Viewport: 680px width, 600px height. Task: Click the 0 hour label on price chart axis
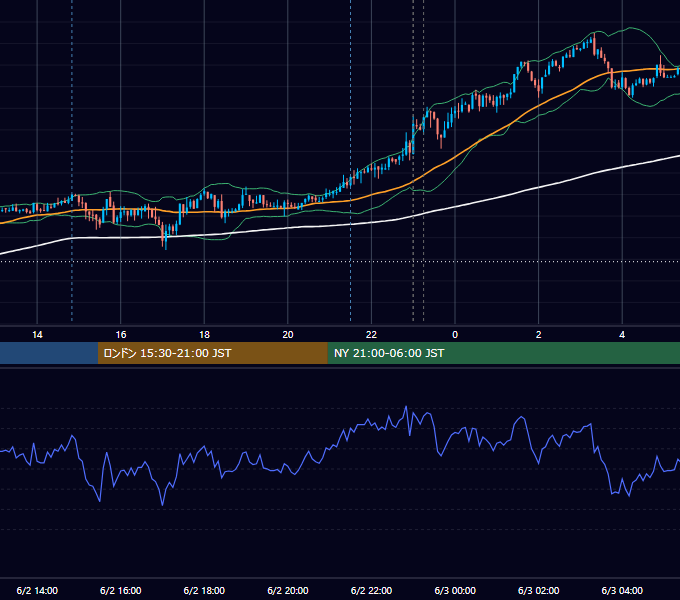pos(455,335)
